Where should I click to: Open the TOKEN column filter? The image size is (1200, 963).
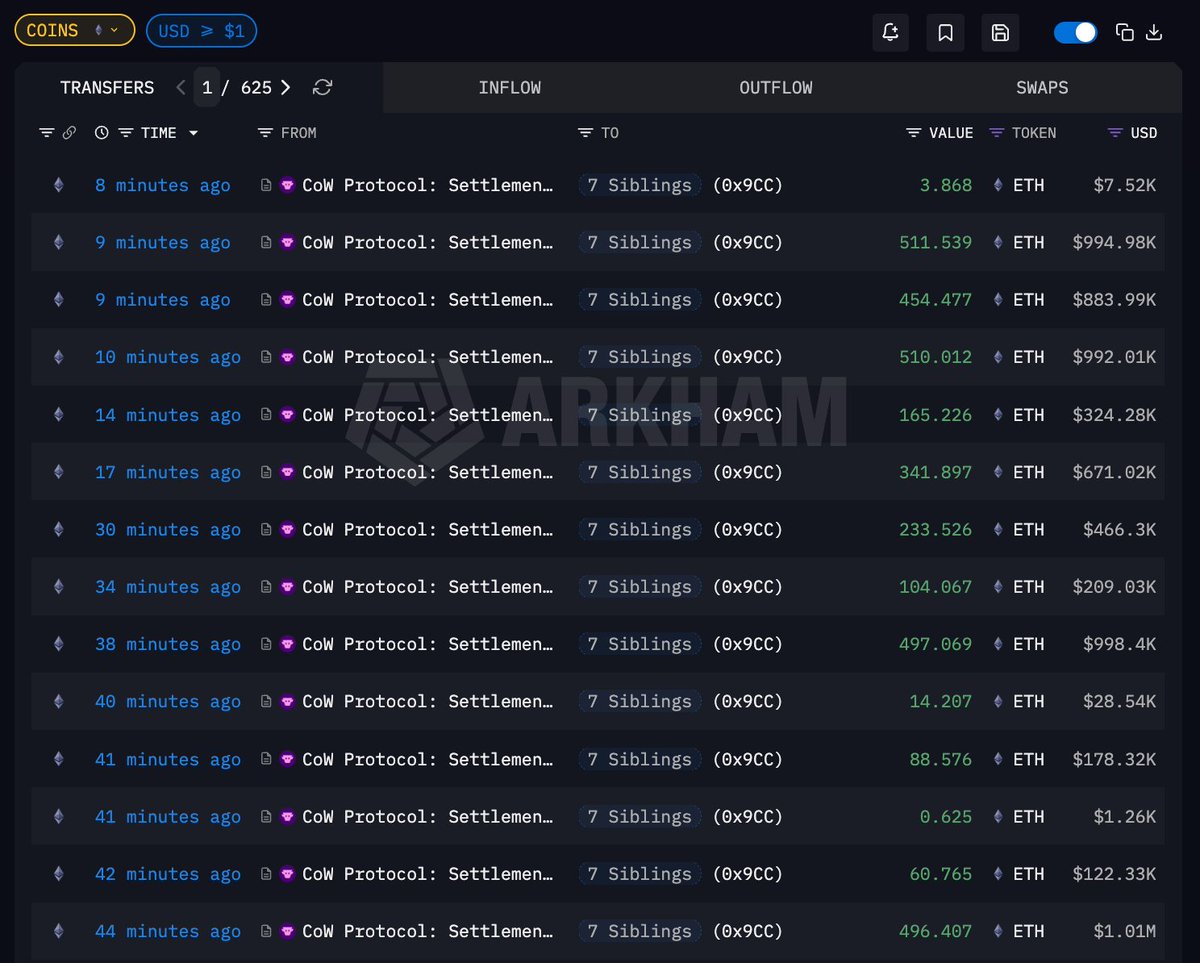[x=996, y=133]
